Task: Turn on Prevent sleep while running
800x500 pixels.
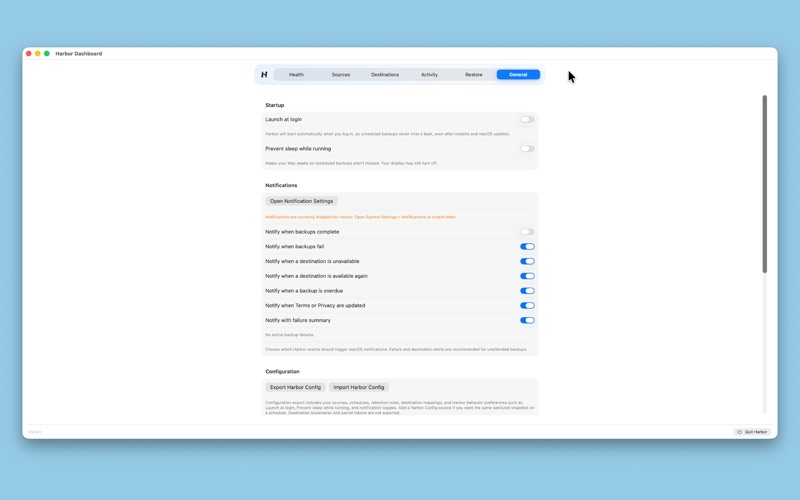Action: point(527,149)
